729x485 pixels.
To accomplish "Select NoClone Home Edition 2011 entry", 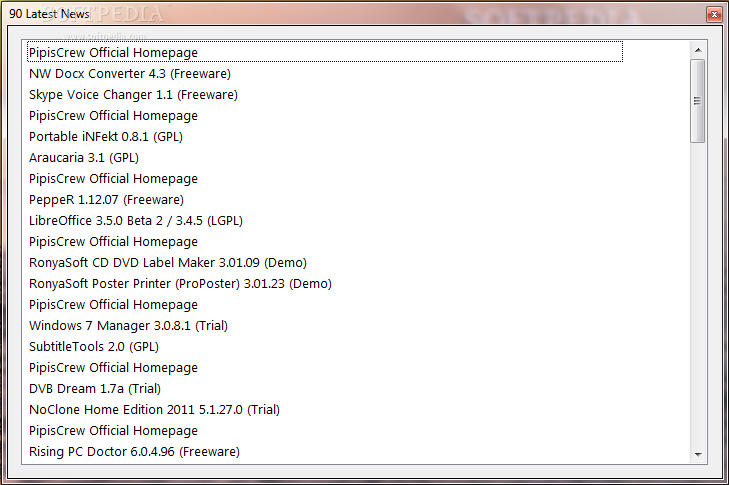I will tap(154, 410).
